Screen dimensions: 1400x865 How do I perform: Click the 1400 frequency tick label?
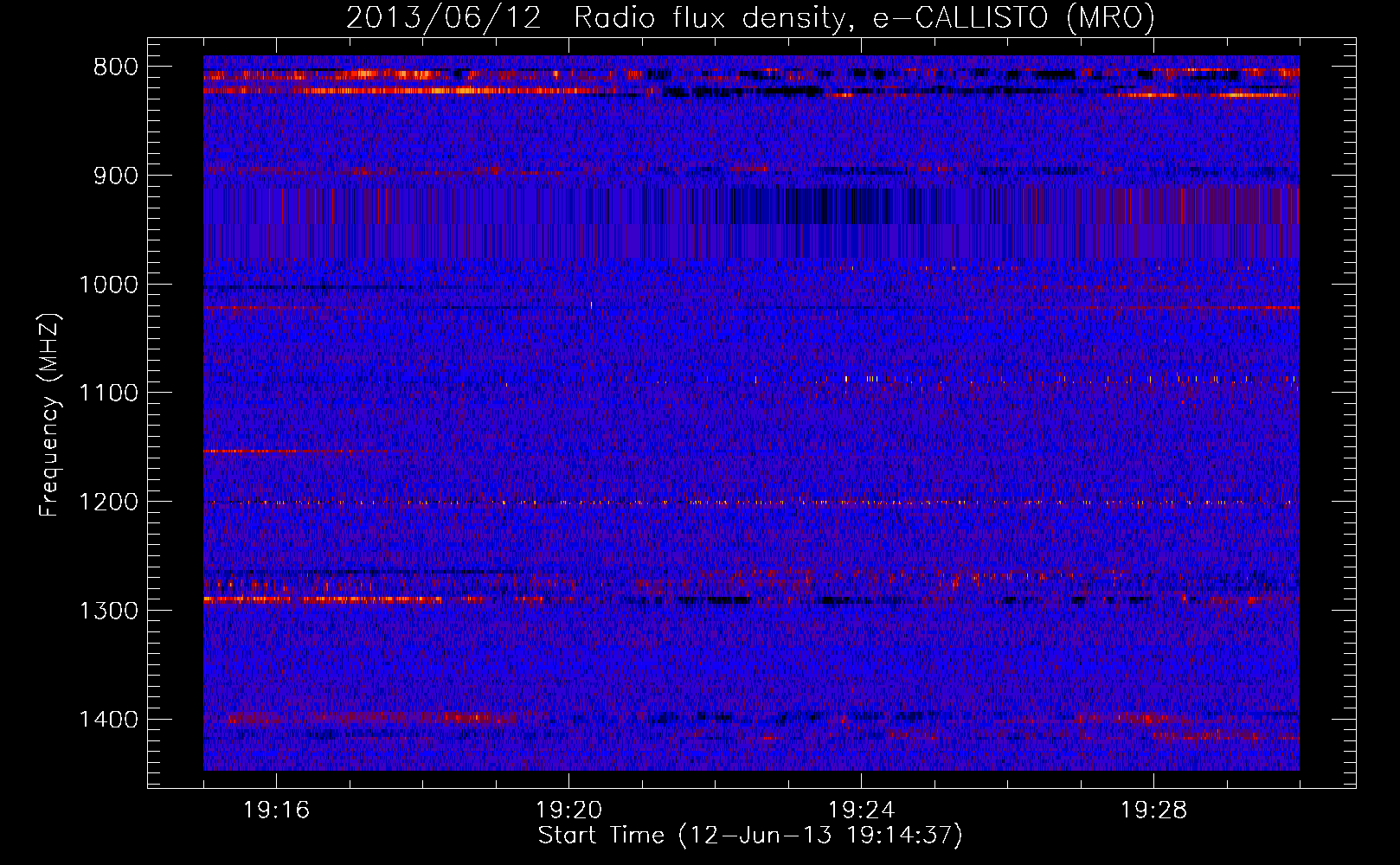tap(108, 719)
